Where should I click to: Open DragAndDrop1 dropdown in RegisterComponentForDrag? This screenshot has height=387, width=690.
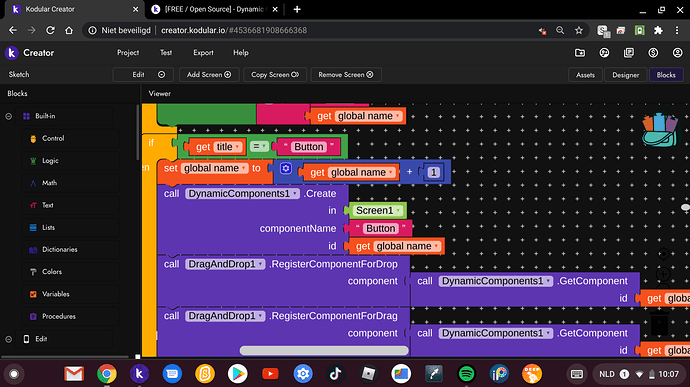(261, 316)
